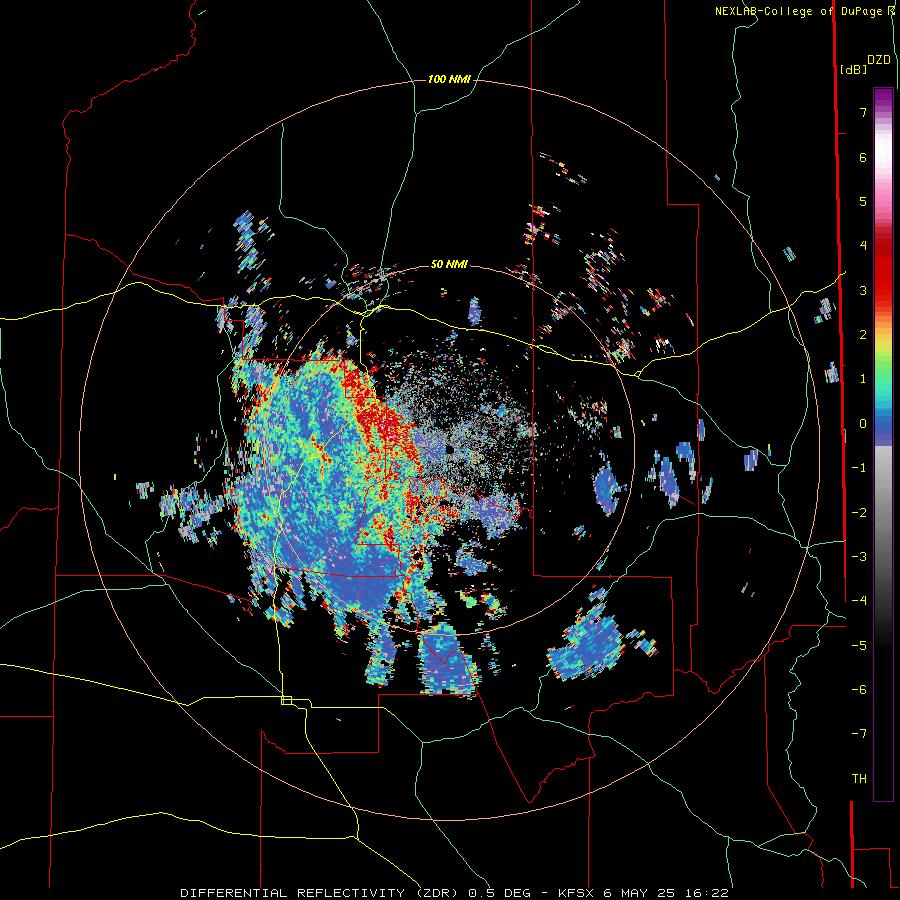Click the TH label on the color scale
The height and width of the screenshot is (900, 900).
click(x=859, y=778)
